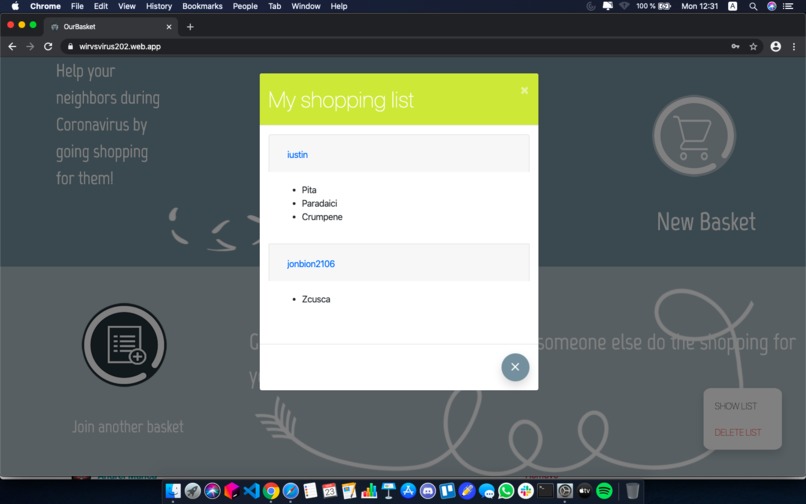Open the Apple menu
This screenshot has width=806, height=504.
(15, 6)
